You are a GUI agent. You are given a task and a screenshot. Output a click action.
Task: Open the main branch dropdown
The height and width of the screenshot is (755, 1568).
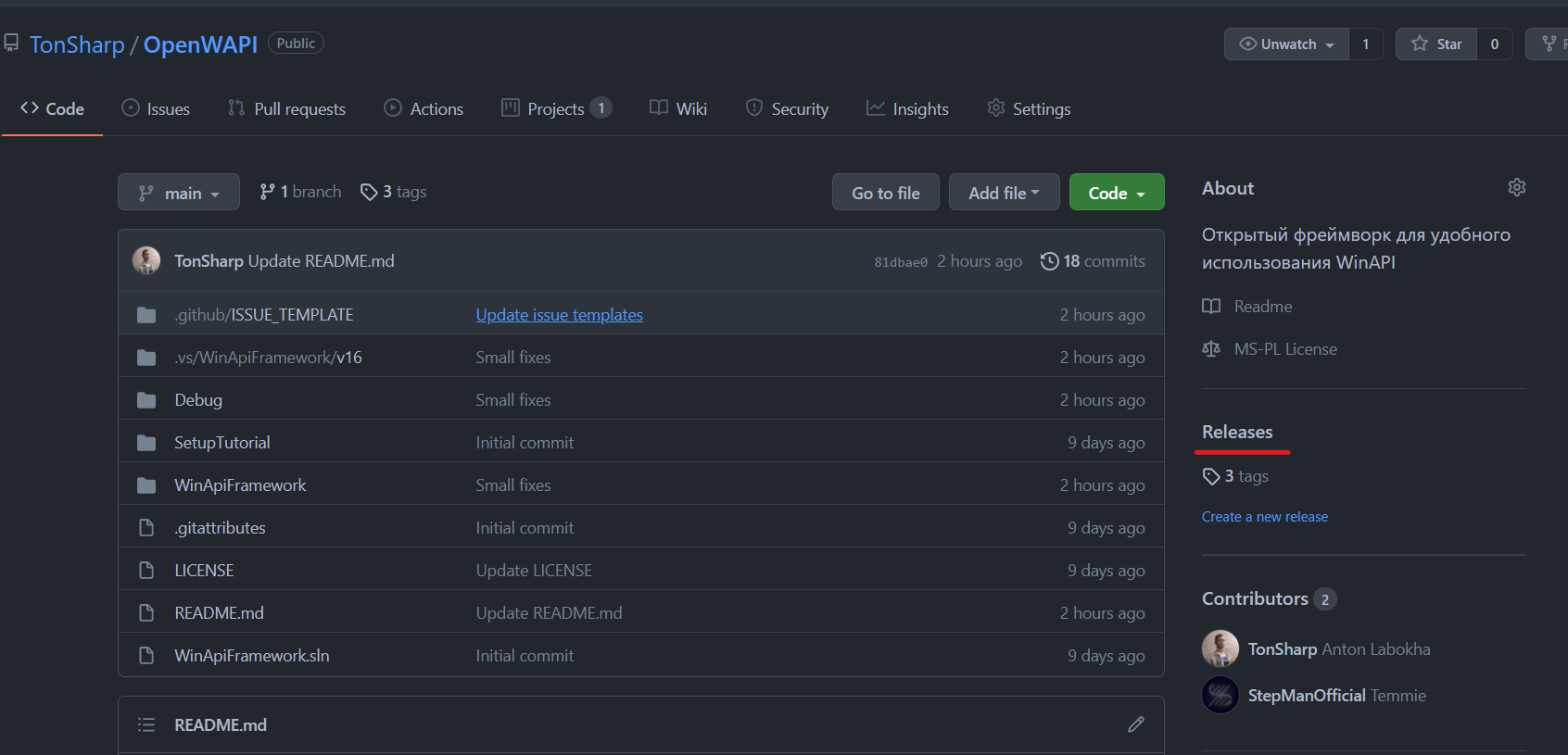pos(179,192)
